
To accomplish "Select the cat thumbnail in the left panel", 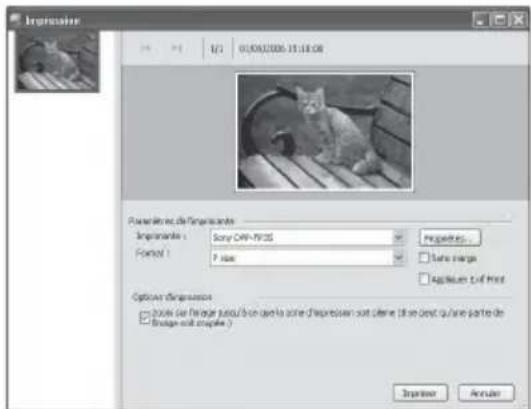I will coord(57,62).
